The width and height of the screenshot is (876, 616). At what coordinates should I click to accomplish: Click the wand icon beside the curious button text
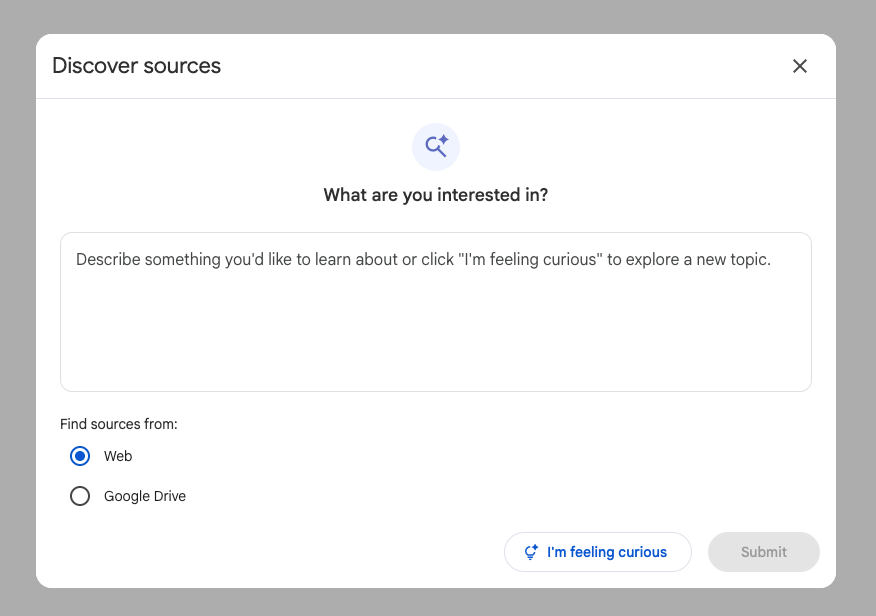pyautogui.click(x=530, y=551)
